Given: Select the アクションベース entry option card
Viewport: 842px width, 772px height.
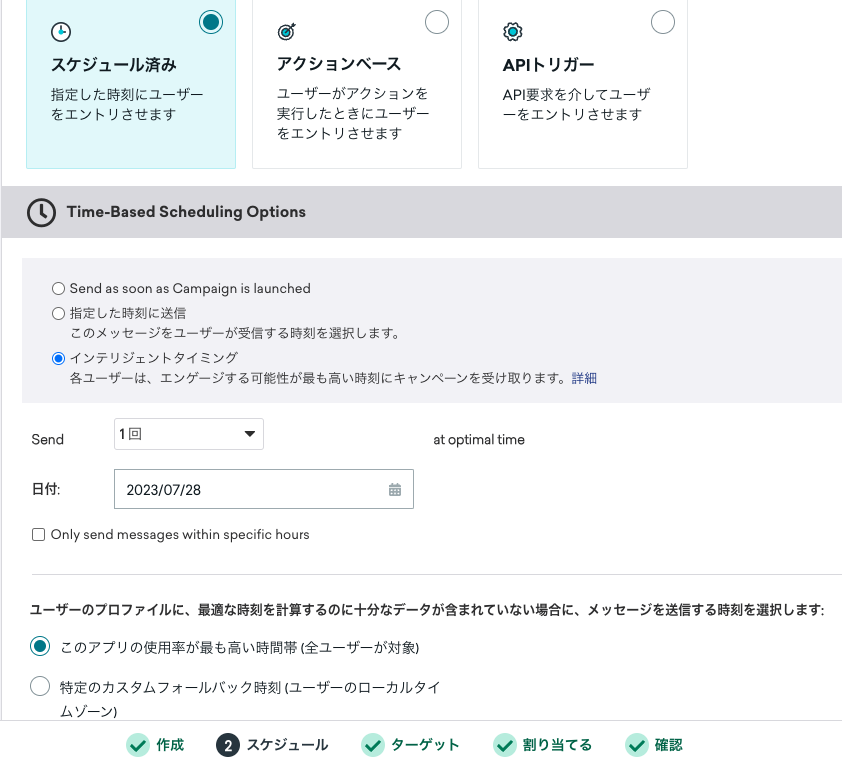Looking at the screenshot, I should tap(357, 85).
